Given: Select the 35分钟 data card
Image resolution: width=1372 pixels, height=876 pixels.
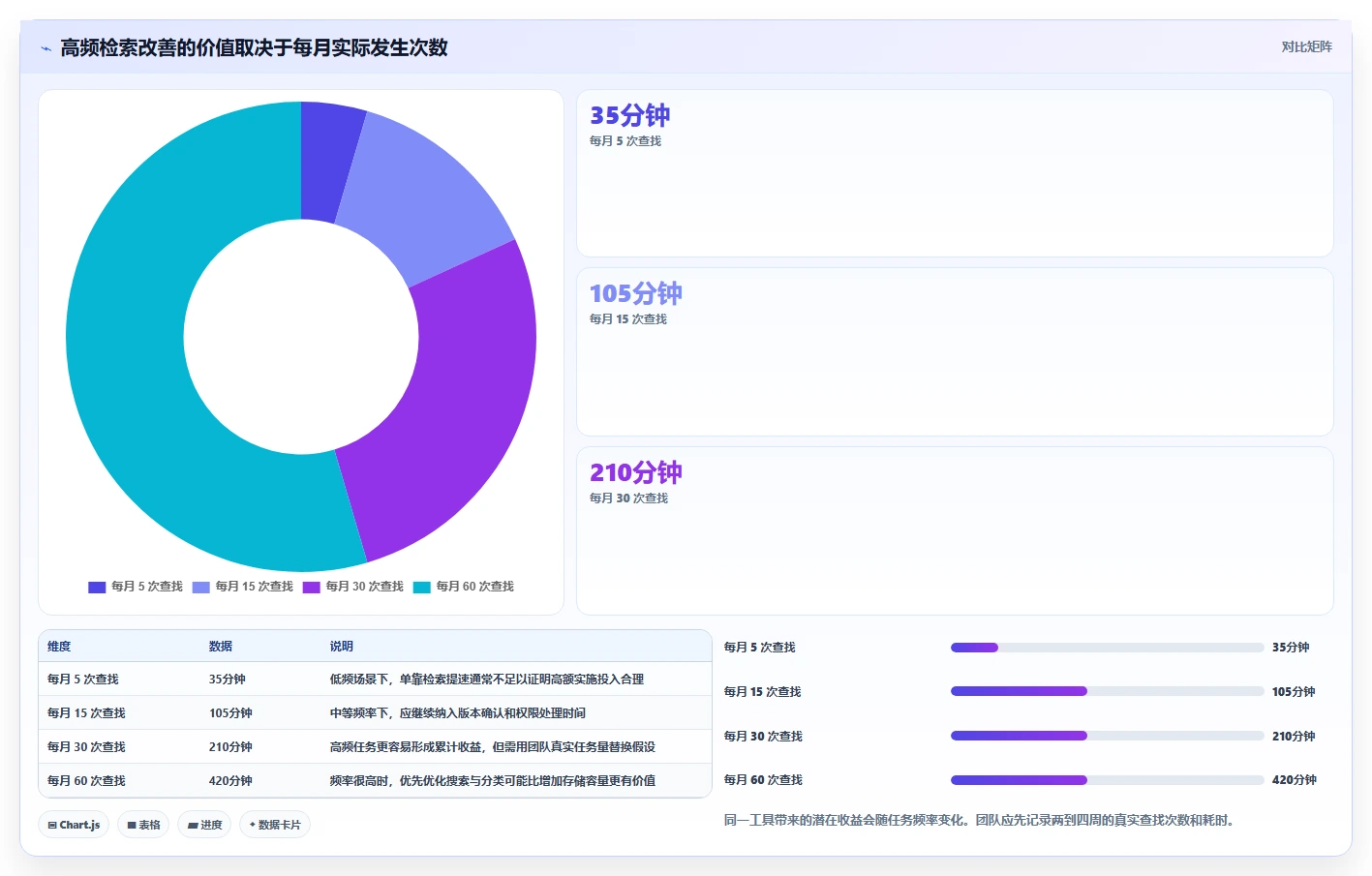Looking at the screenshot, I should pyautogui.click(x=955, y=173).
